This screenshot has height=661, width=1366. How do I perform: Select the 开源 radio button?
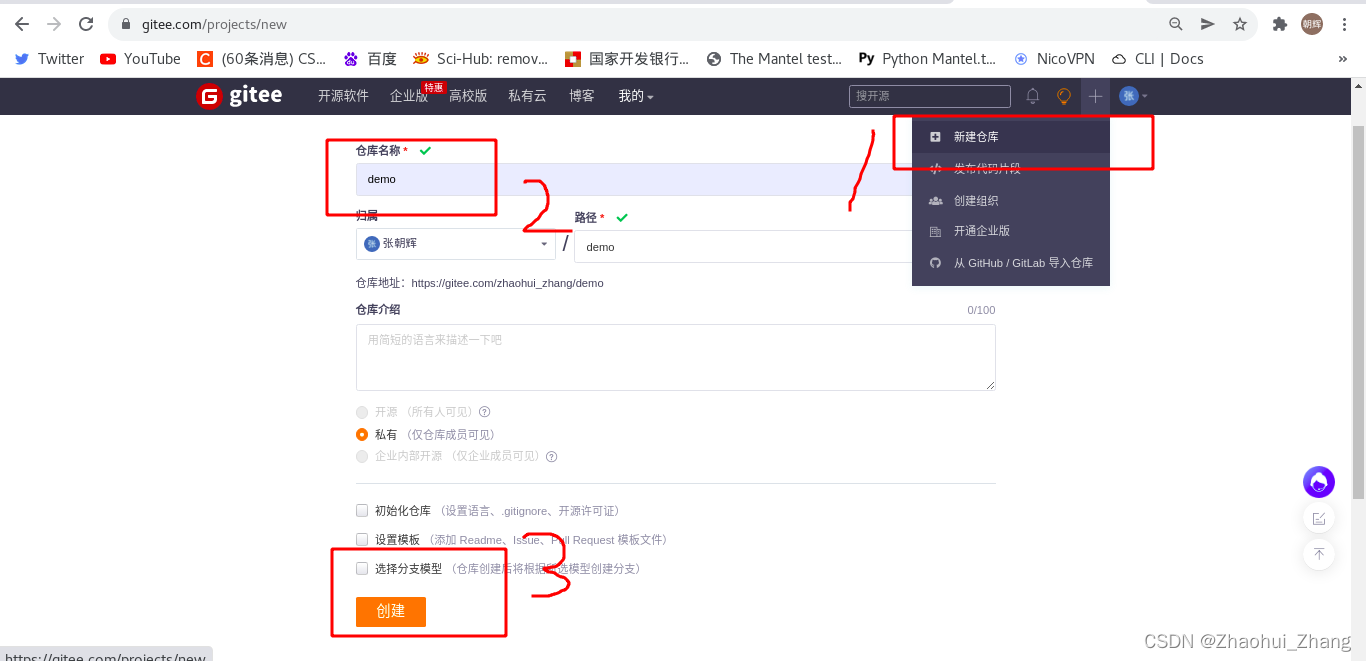coord(362,412)
